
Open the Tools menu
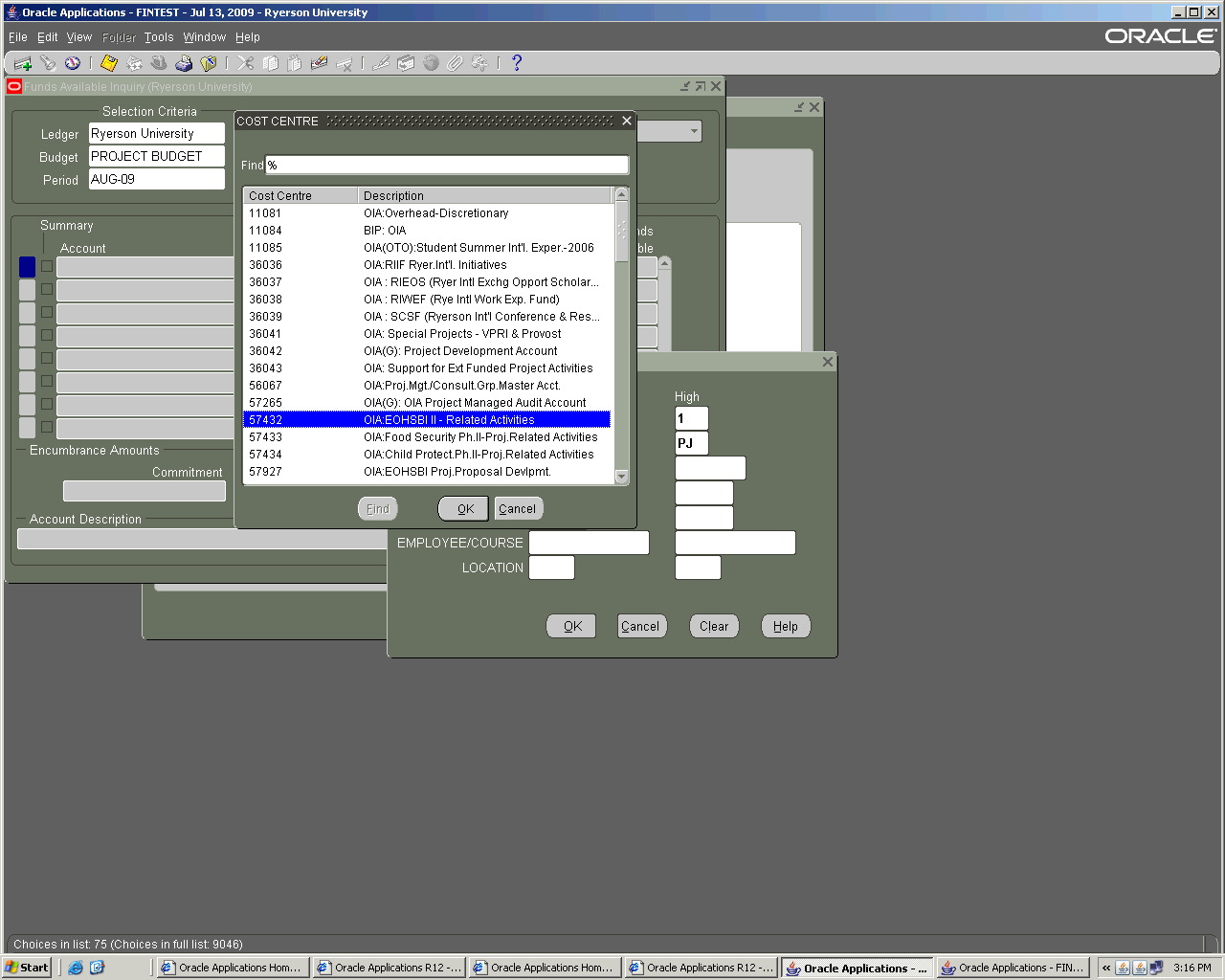pos(159,37)
